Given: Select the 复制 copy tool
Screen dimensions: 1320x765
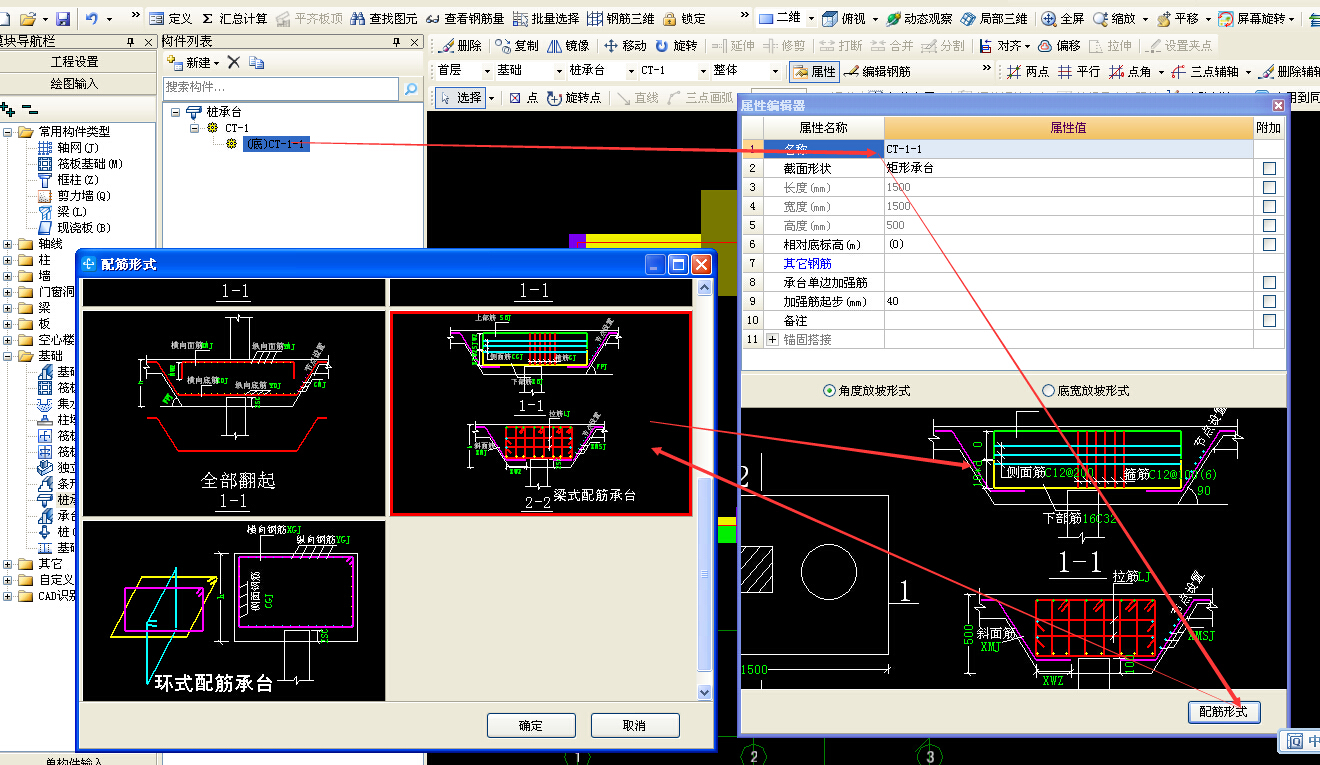Looking at the screenshot, I should [517, 46].
